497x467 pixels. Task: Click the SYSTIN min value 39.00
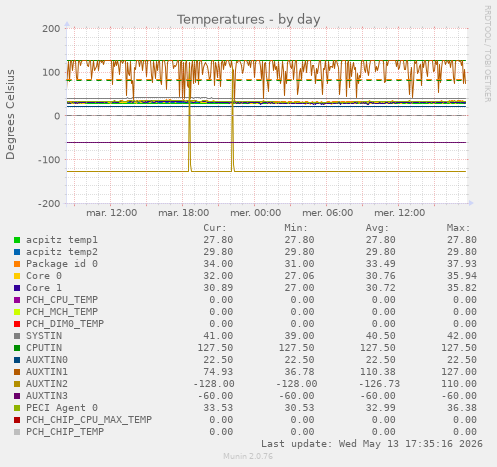coord(299,336)
